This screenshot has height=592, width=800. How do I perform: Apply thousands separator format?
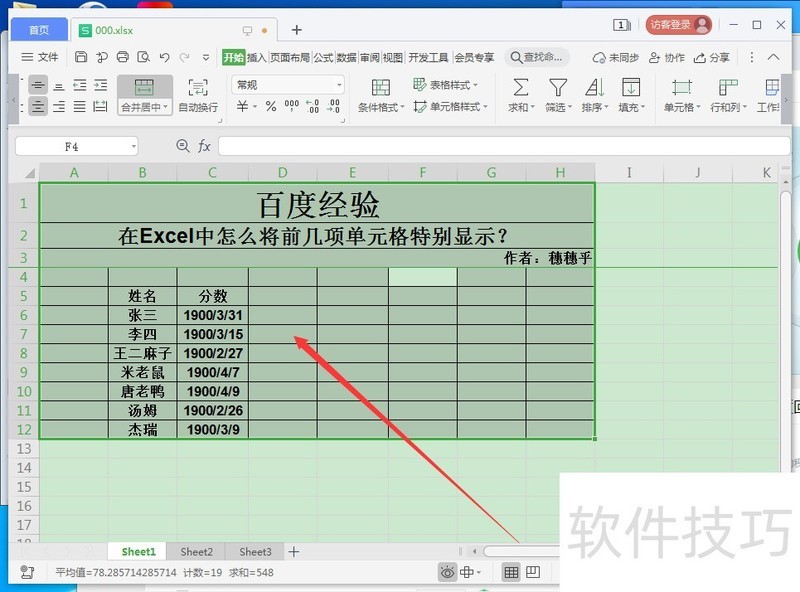click(x=292, y=106)
